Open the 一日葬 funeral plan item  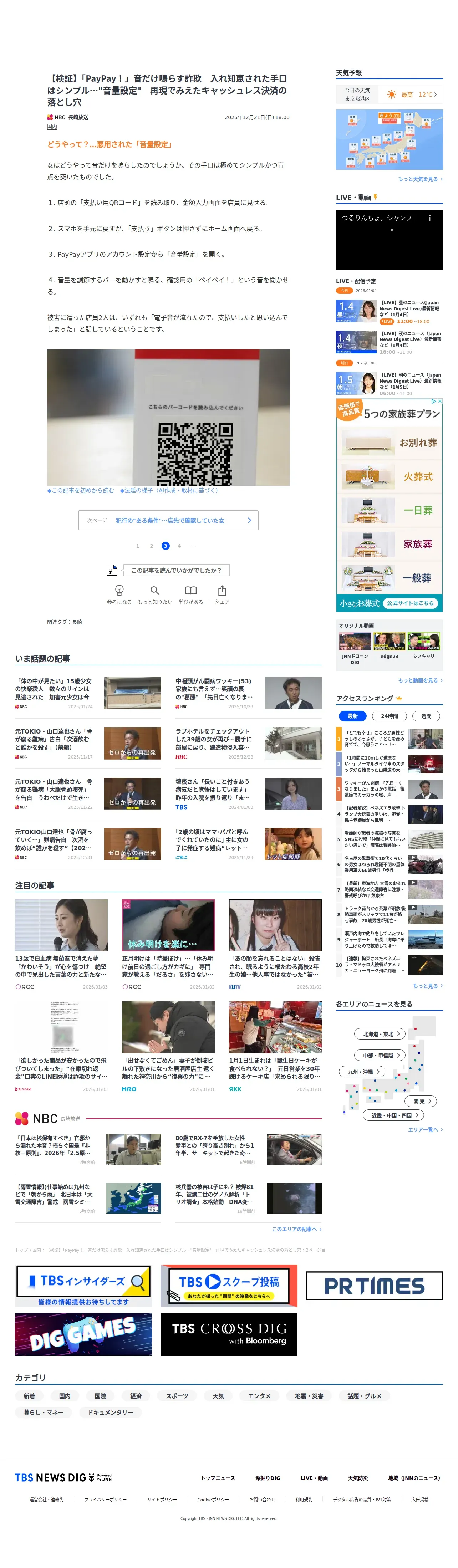point(390,510)
